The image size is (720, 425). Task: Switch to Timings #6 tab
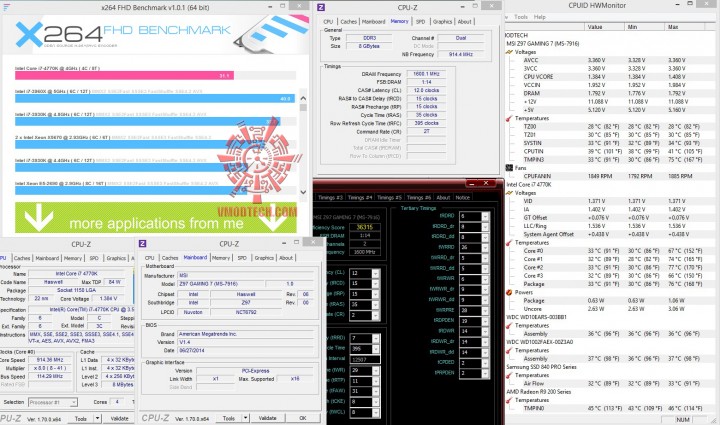tap(418, 197)
